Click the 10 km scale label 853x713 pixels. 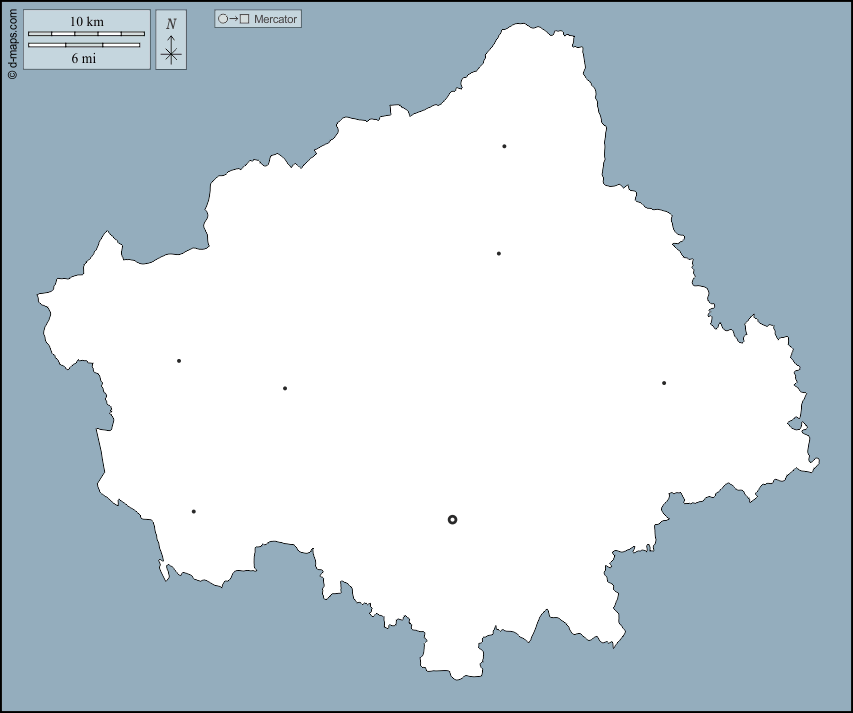point(86,21)
